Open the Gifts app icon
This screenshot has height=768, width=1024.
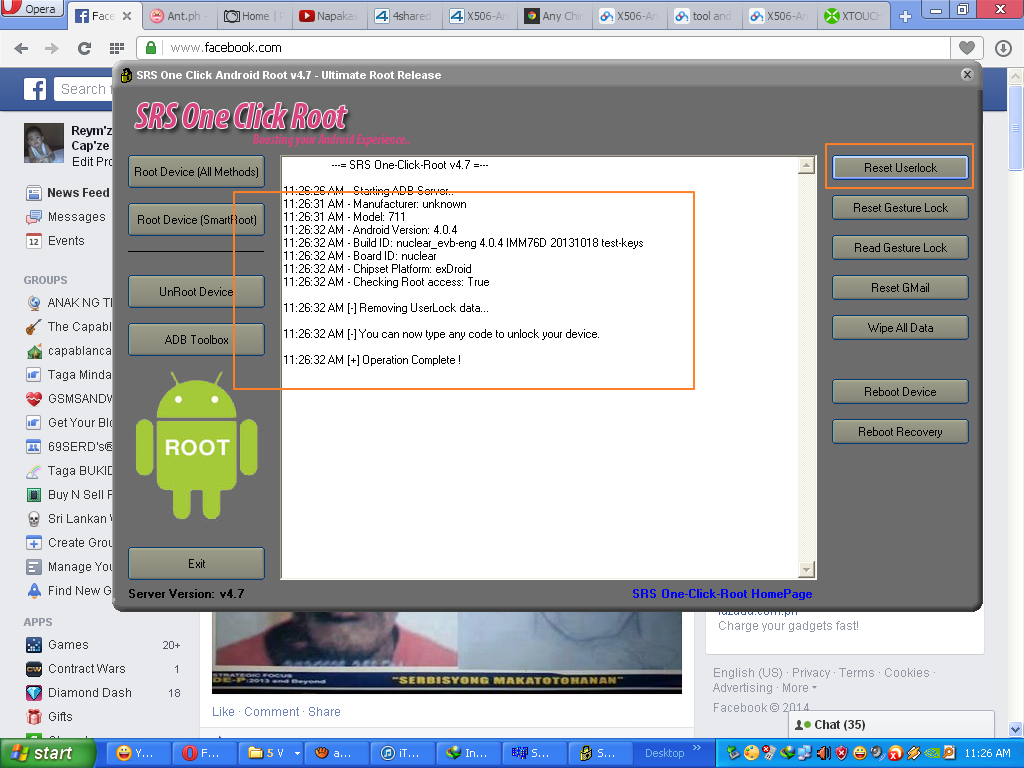[x=34, y=717]
